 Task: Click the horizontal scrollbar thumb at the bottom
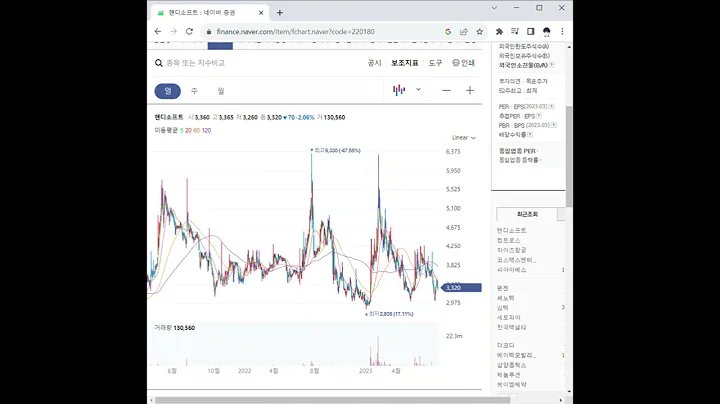coord(333,400)
